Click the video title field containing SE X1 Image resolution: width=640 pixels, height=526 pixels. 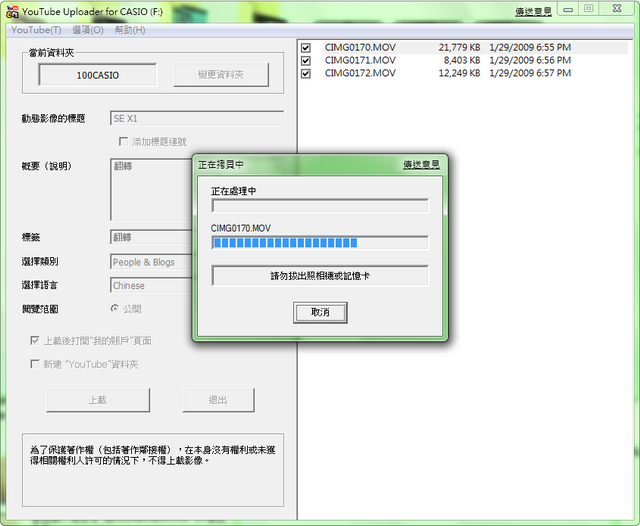pyautogui.click(x=197, y=118)
